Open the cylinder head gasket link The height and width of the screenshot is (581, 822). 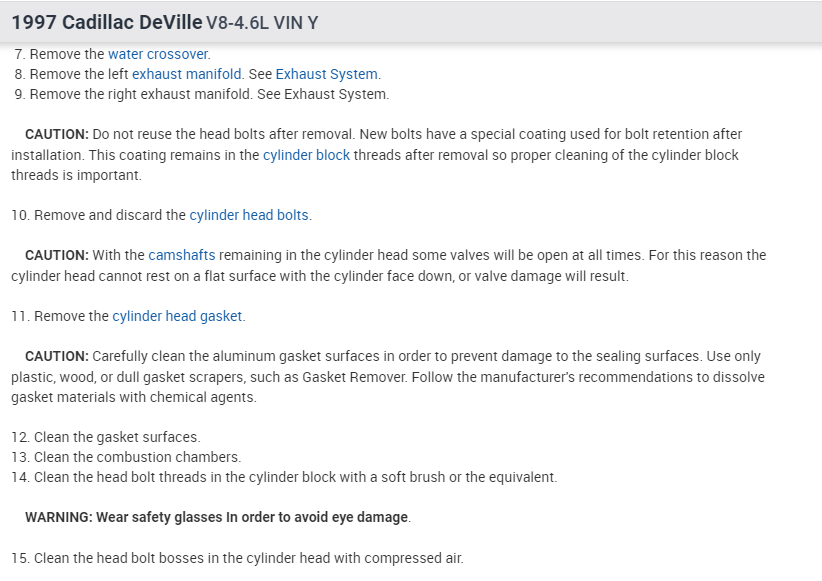click(x=177, y=316)
